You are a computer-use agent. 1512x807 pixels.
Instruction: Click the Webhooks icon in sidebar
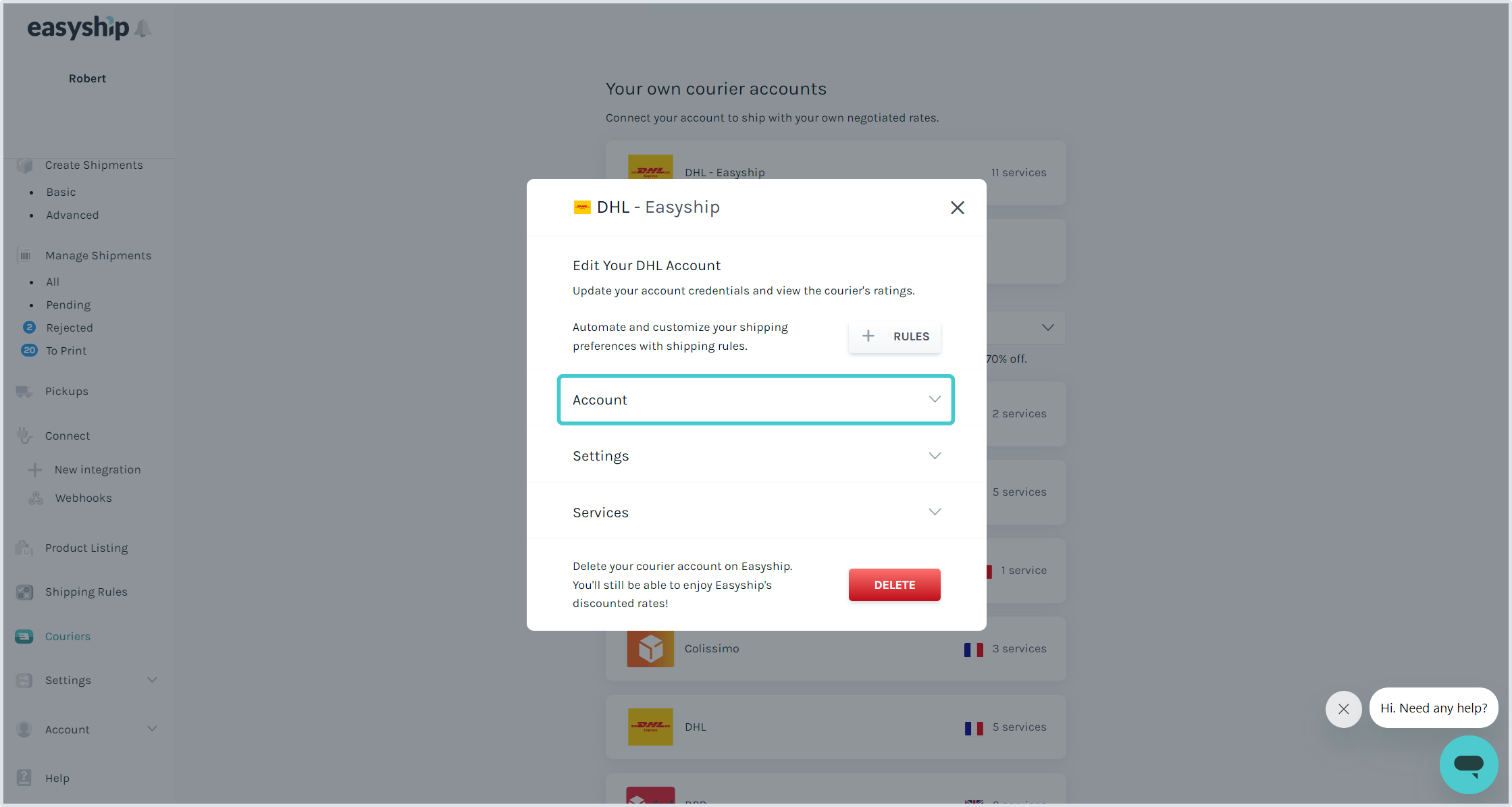click(36, 498)
